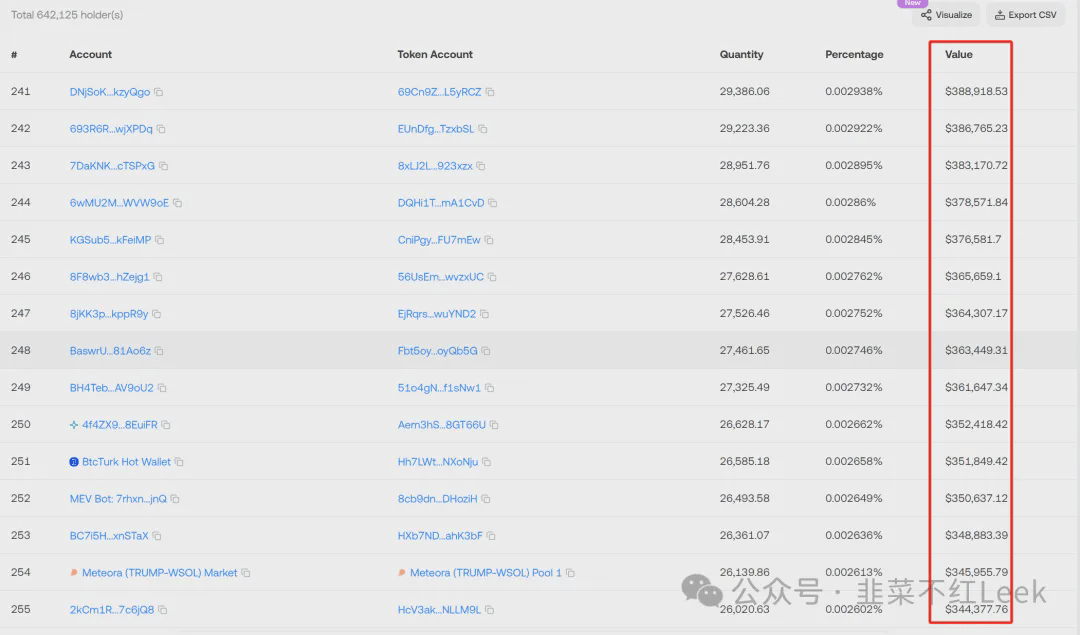Open token account DQHi1T...mA1CvD

coord(441,202)
